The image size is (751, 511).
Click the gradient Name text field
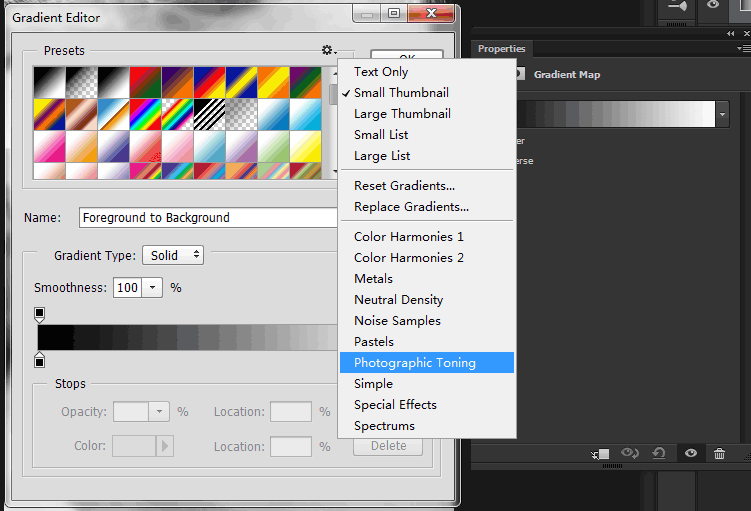207,218
